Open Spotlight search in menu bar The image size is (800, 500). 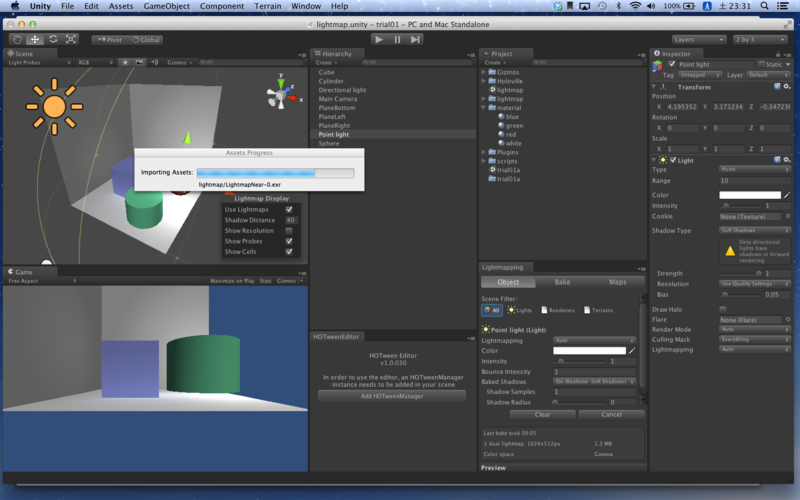pyautogui.click(x=764, y=6)
